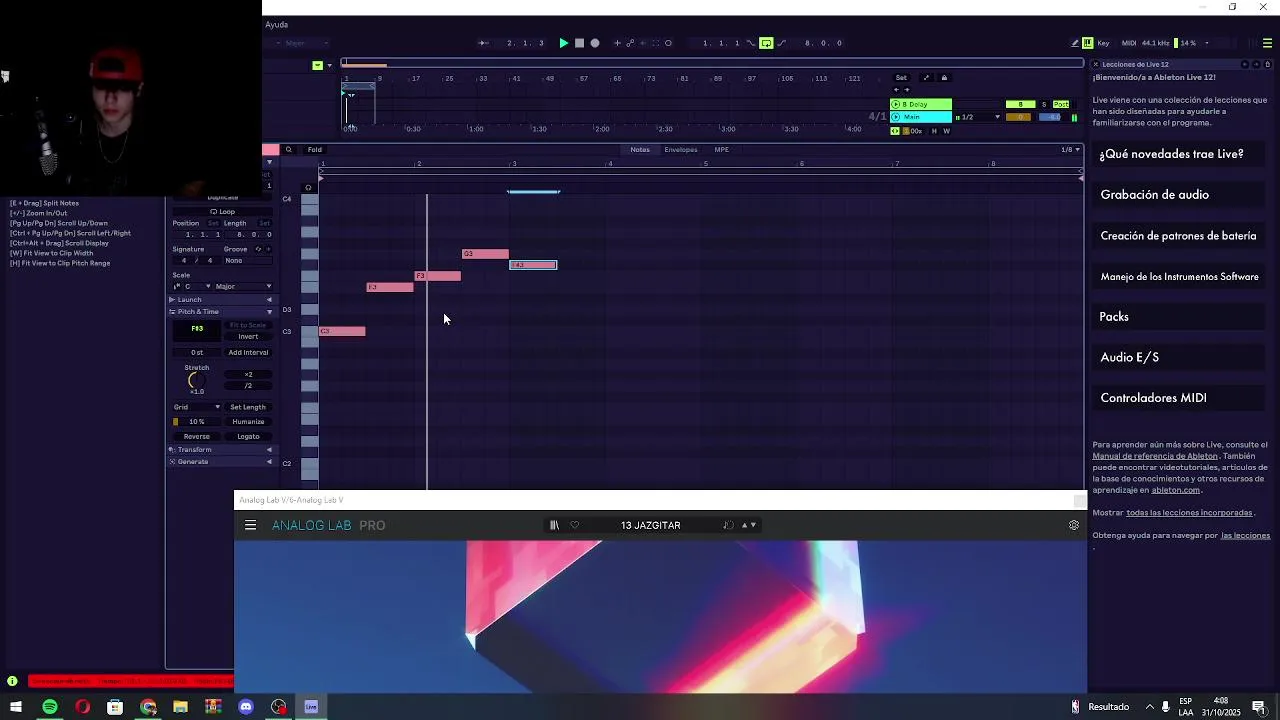Screen dimensions: 1280x720
Task: Toggle the MIDI mapping mode button
Action: pyautogui.click(x=1129, y=43)
